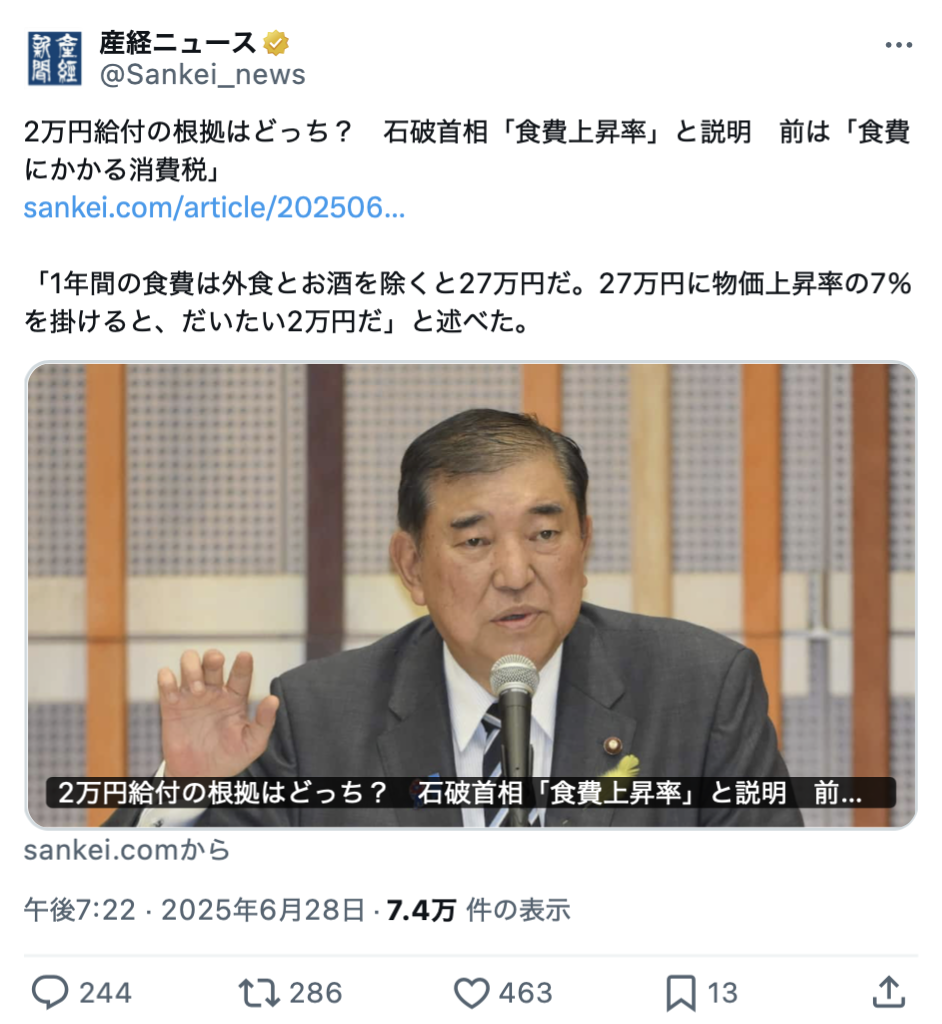942x1024 pixels.
Task: Click the Sankei newspaper profile avatar
Action: [x=55, y=59]
